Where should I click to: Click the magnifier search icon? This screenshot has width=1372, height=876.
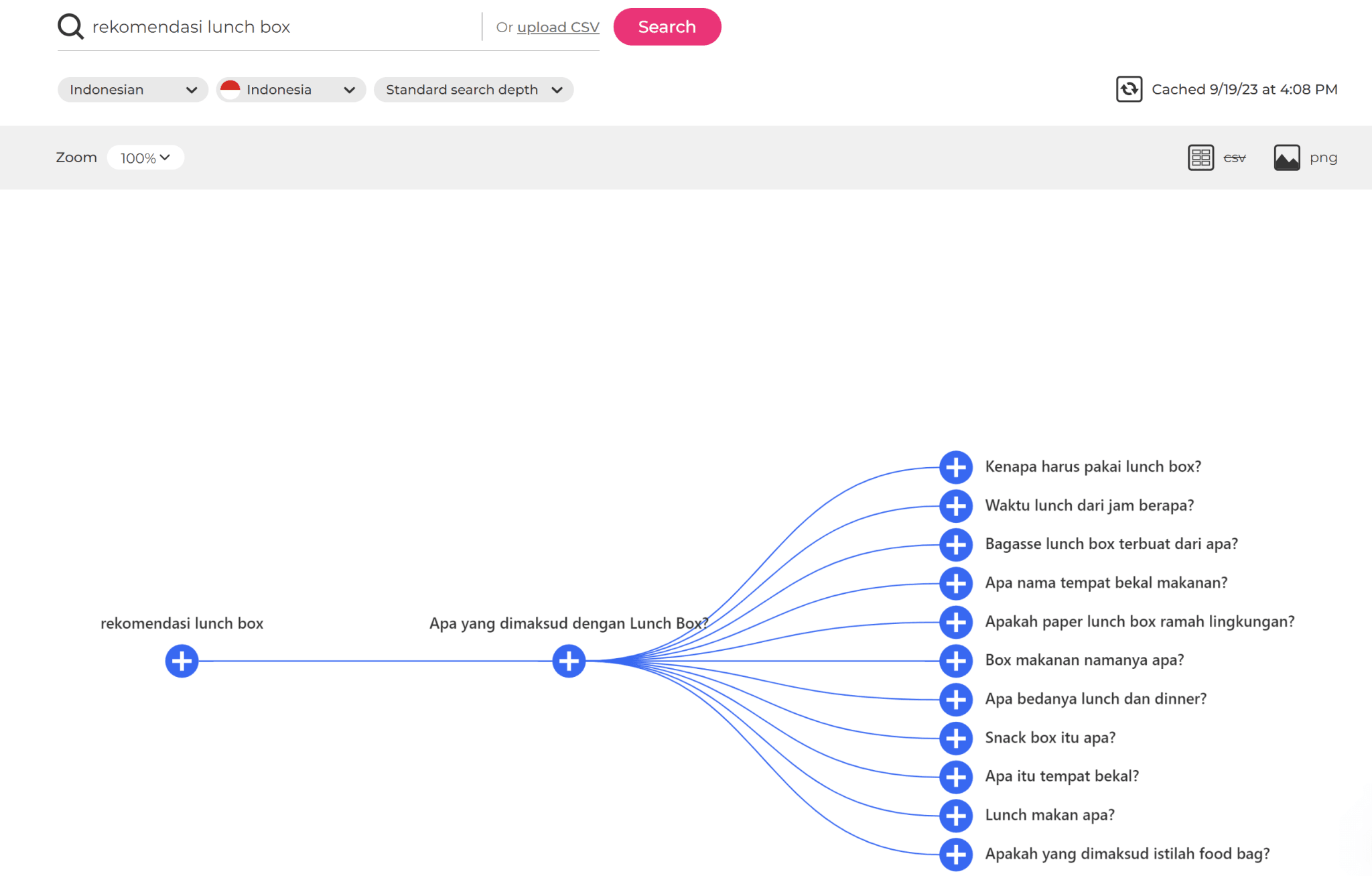tap(70, 27)
